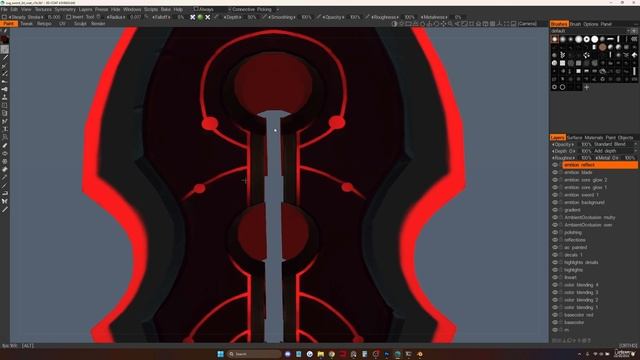Toggle visibility of the gradient layer
Image resolution: width=640 pixels, height=360 pixels.
[x=555, y=210]
